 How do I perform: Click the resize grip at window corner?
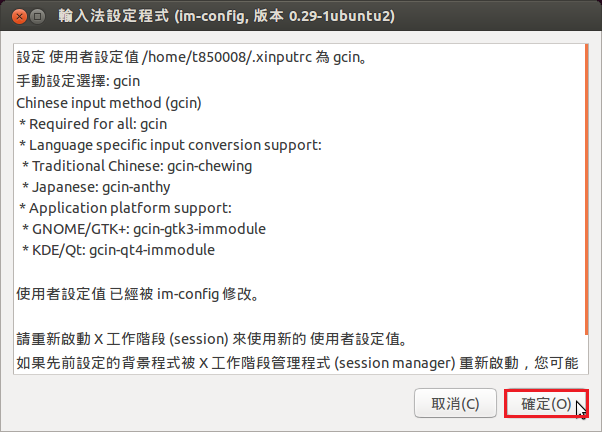596,426
